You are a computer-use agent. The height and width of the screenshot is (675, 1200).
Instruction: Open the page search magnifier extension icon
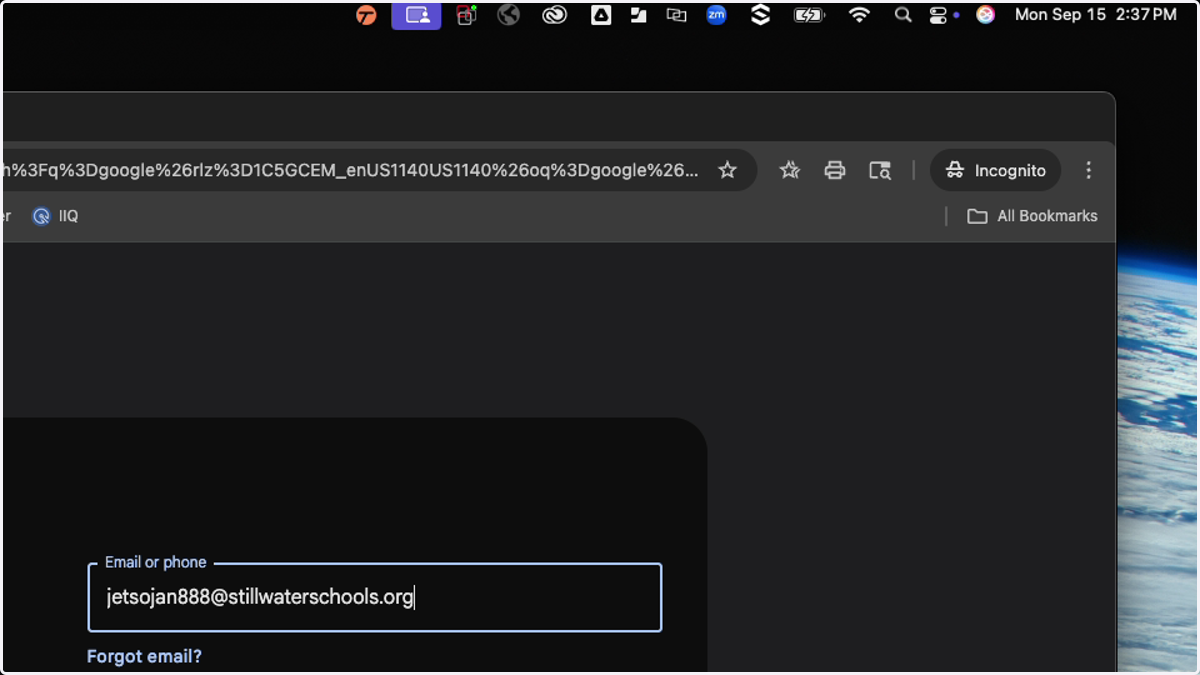(880, 170)
